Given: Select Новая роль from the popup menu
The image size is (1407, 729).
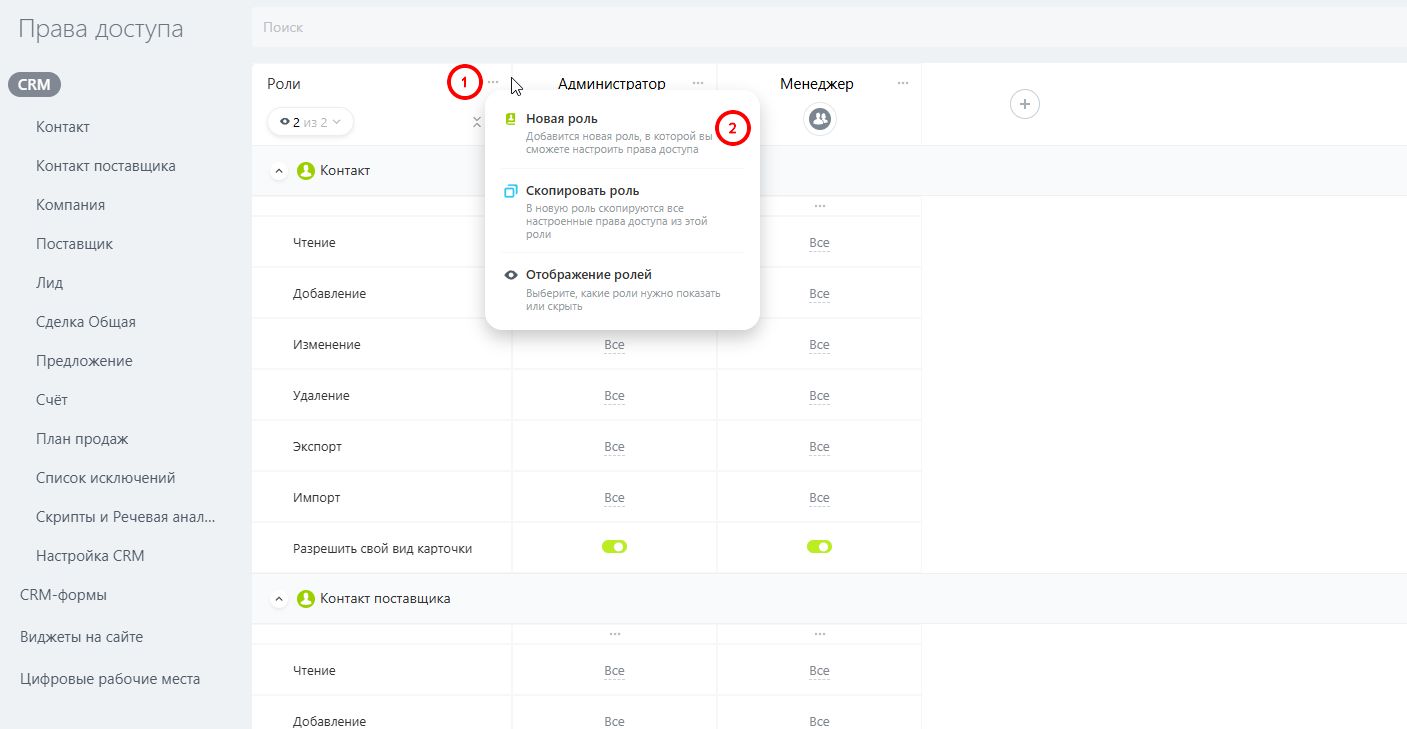Looking at the screenshot, I should [562, 119].
